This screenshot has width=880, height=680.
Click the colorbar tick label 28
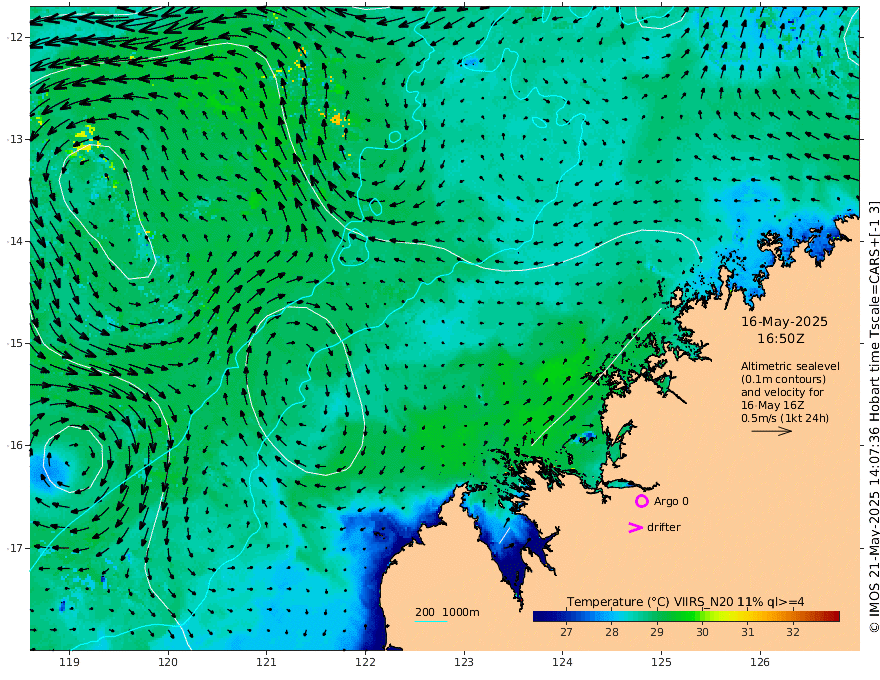(x=612, y=632)
